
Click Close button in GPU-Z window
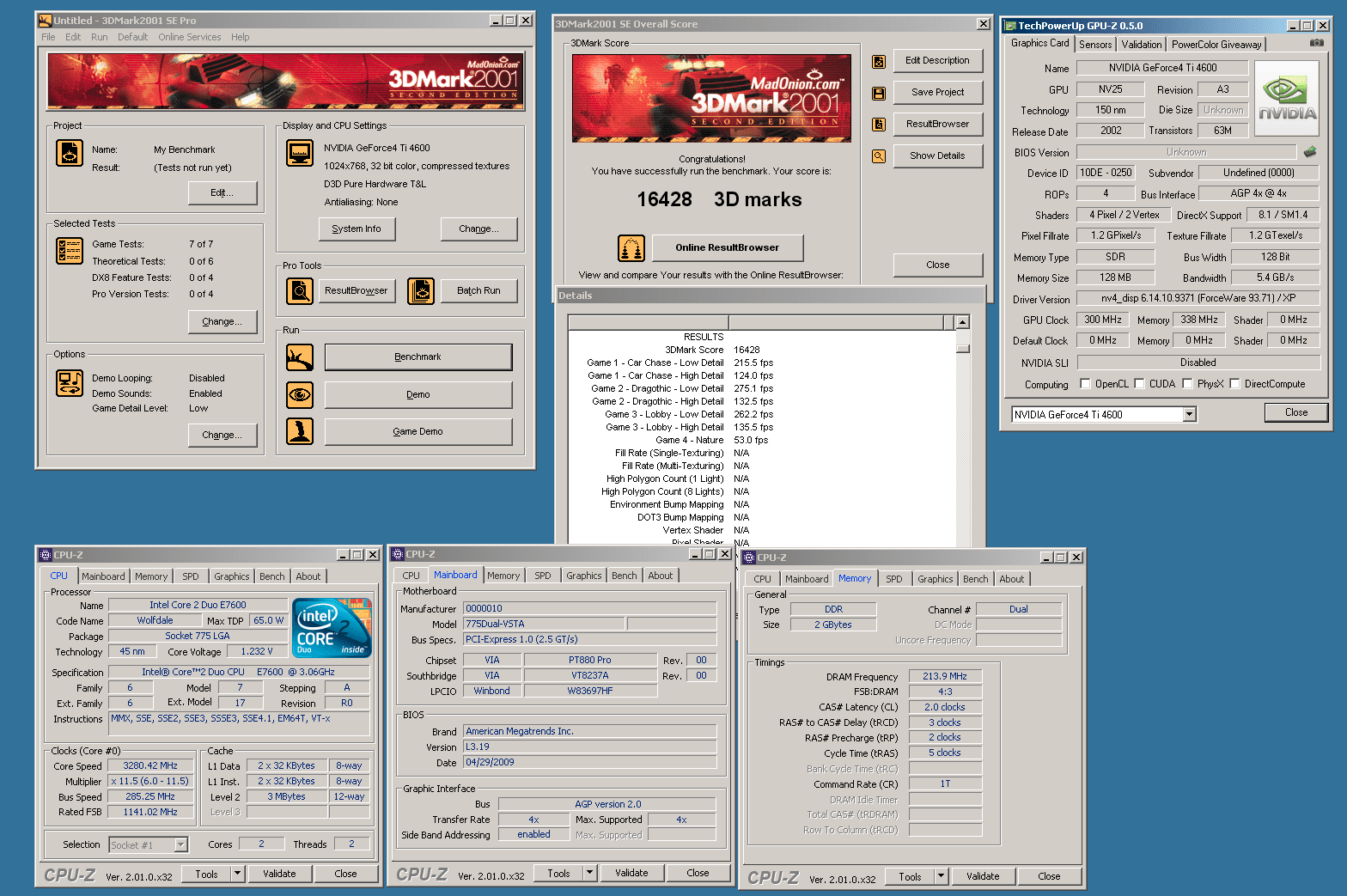point(1296,412)
